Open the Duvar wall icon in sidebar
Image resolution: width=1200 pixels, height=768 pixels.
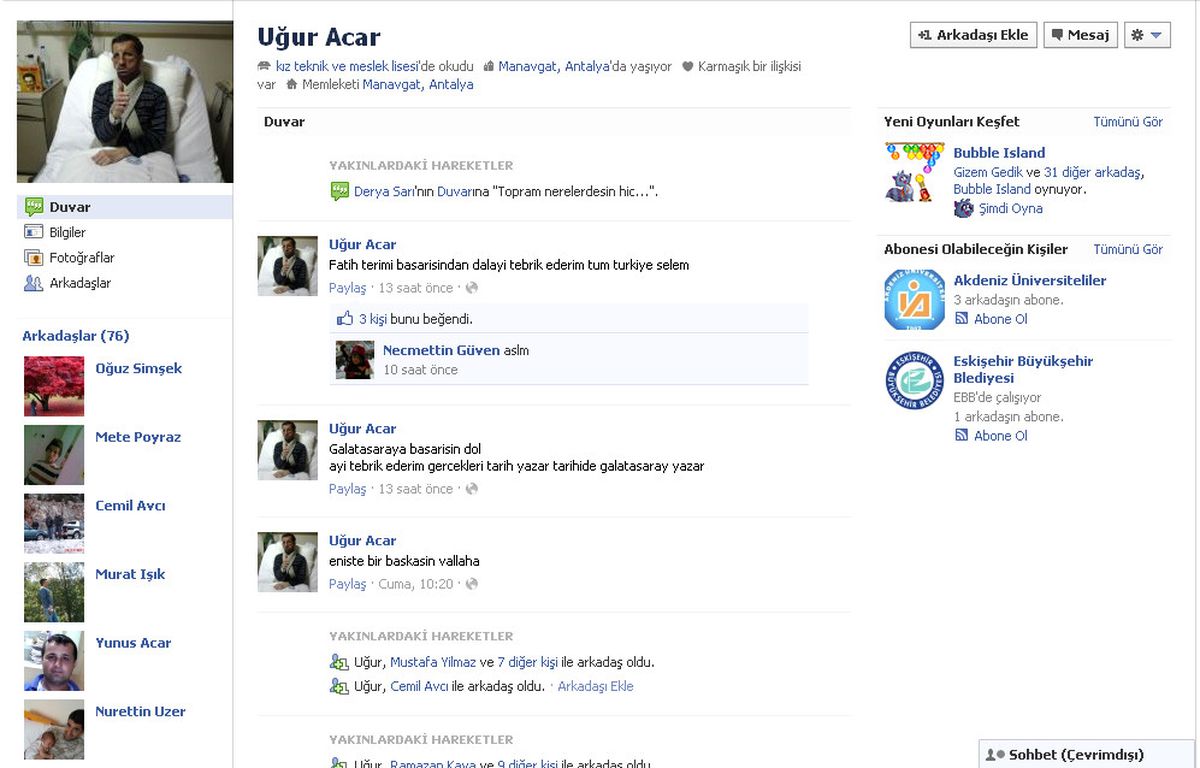pos(33,207)
